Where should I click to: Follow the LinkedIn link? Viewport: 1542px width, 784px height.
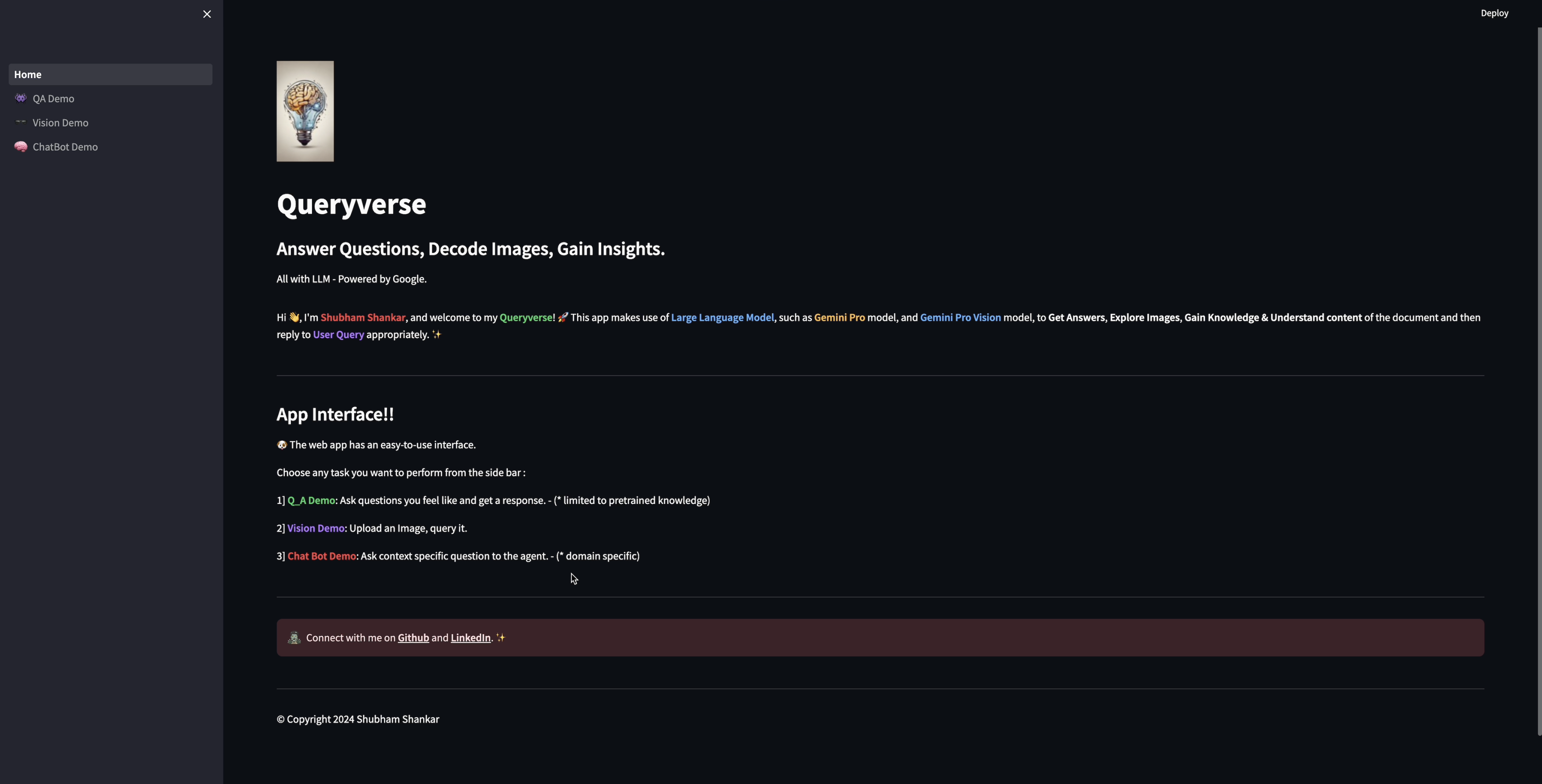470,637
